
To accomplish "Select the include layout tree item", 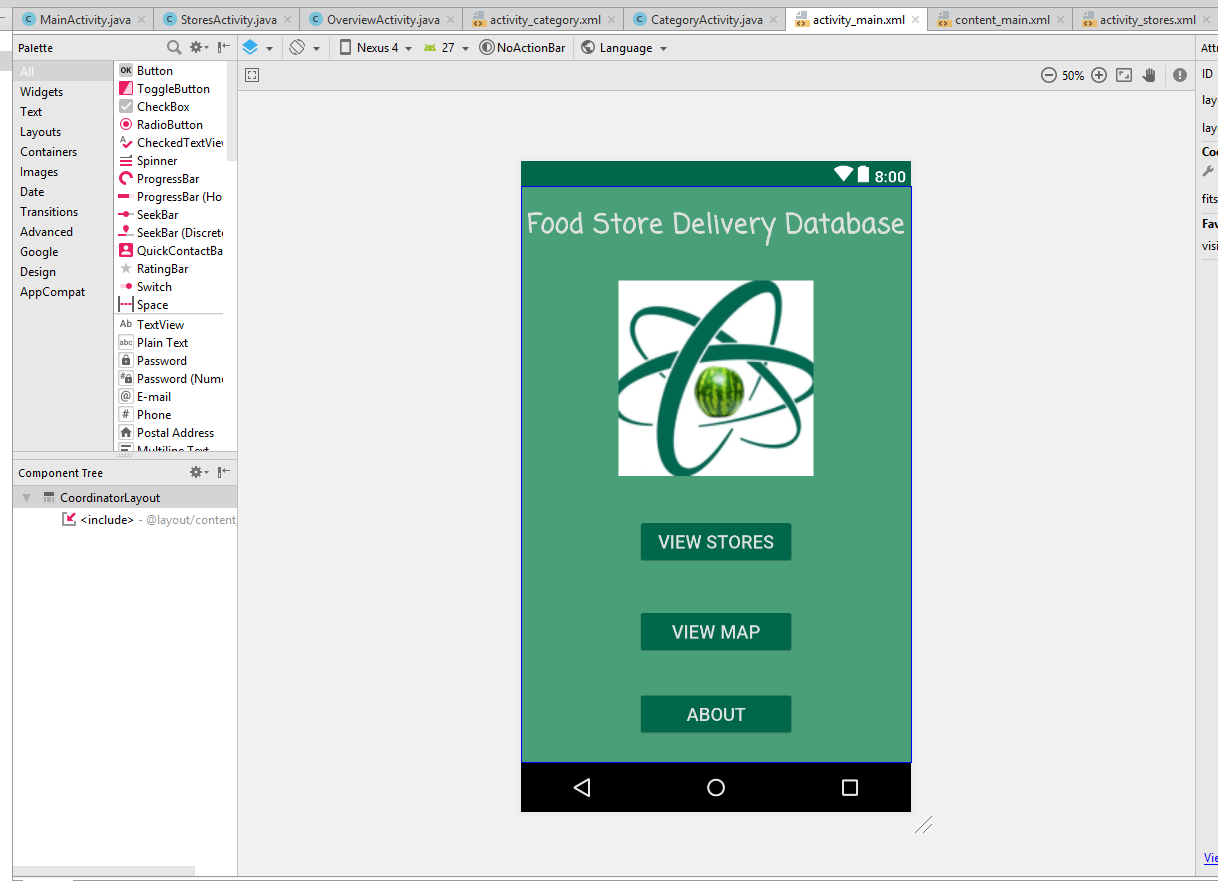I will pos(148,519).
